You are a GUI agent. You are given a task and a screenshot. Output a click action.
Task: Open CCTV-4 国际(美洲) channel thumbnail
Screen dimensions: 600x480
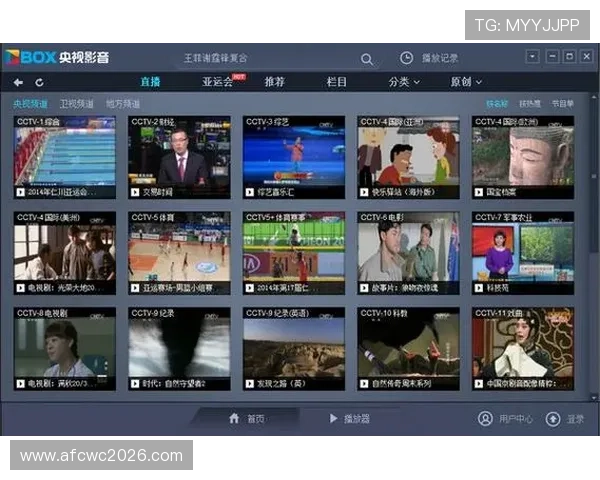65,253
